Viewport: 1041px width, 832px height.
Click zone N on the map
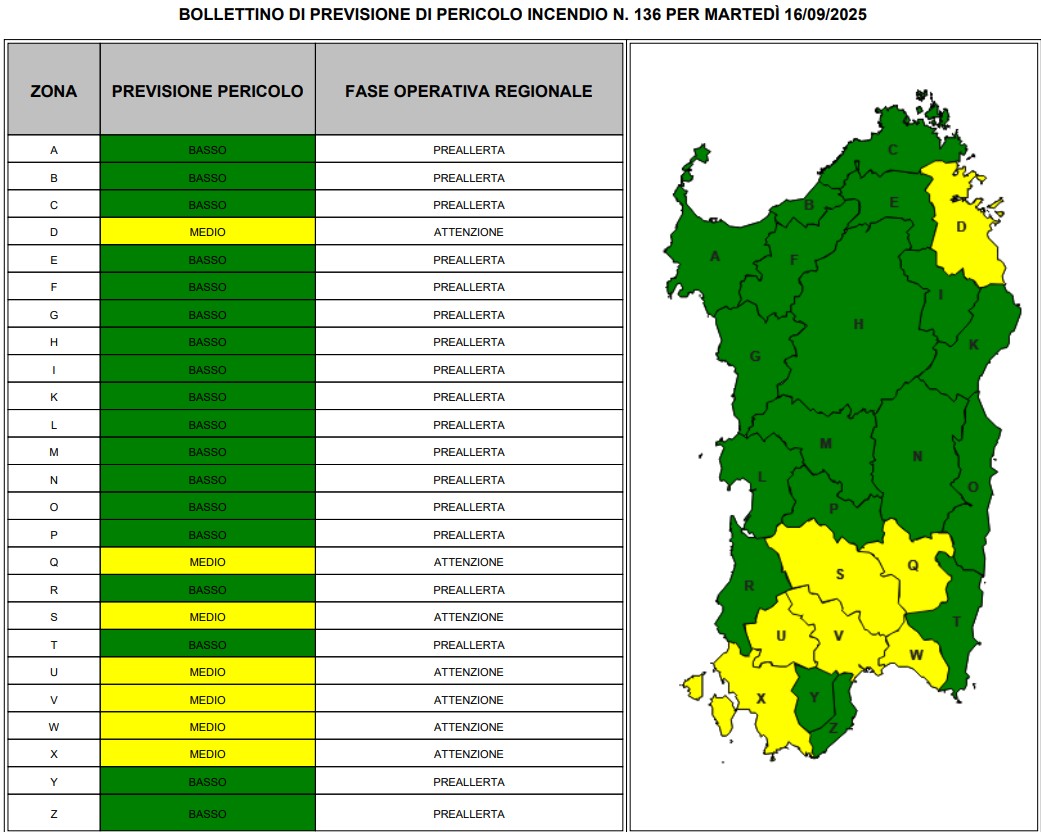[918, 457]
